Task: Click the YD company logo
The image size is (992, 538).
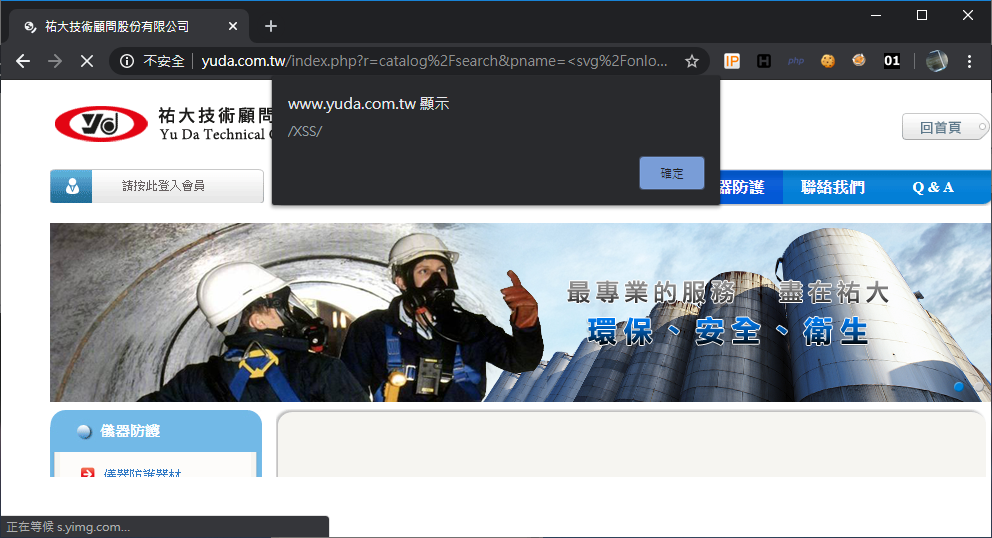Action: (x=101, y=123)
